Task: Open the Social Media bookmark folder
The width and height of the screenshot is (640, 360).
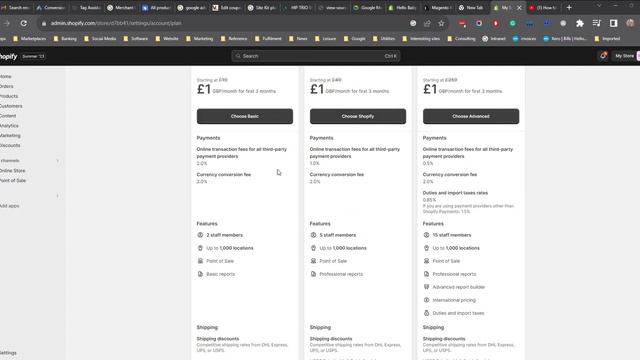Action: 100,38
